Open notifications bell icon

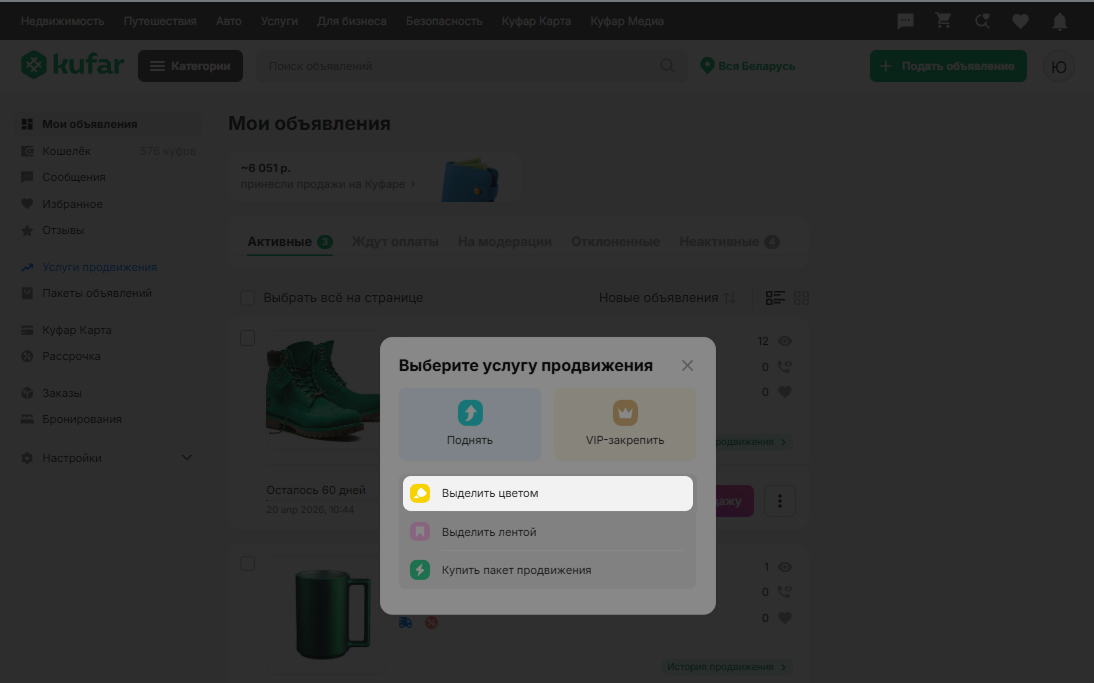point(1059,22)
